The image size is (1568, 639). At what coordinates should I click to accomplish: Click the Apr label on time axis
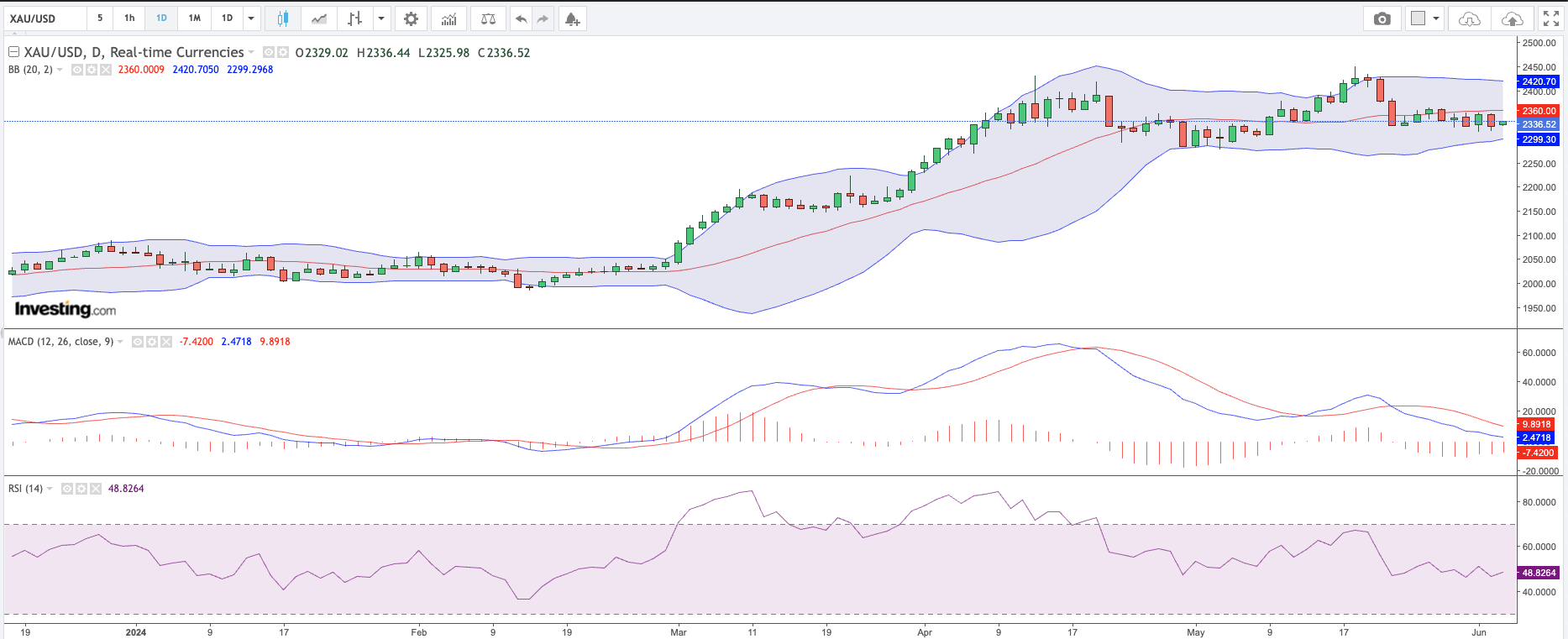925,632
